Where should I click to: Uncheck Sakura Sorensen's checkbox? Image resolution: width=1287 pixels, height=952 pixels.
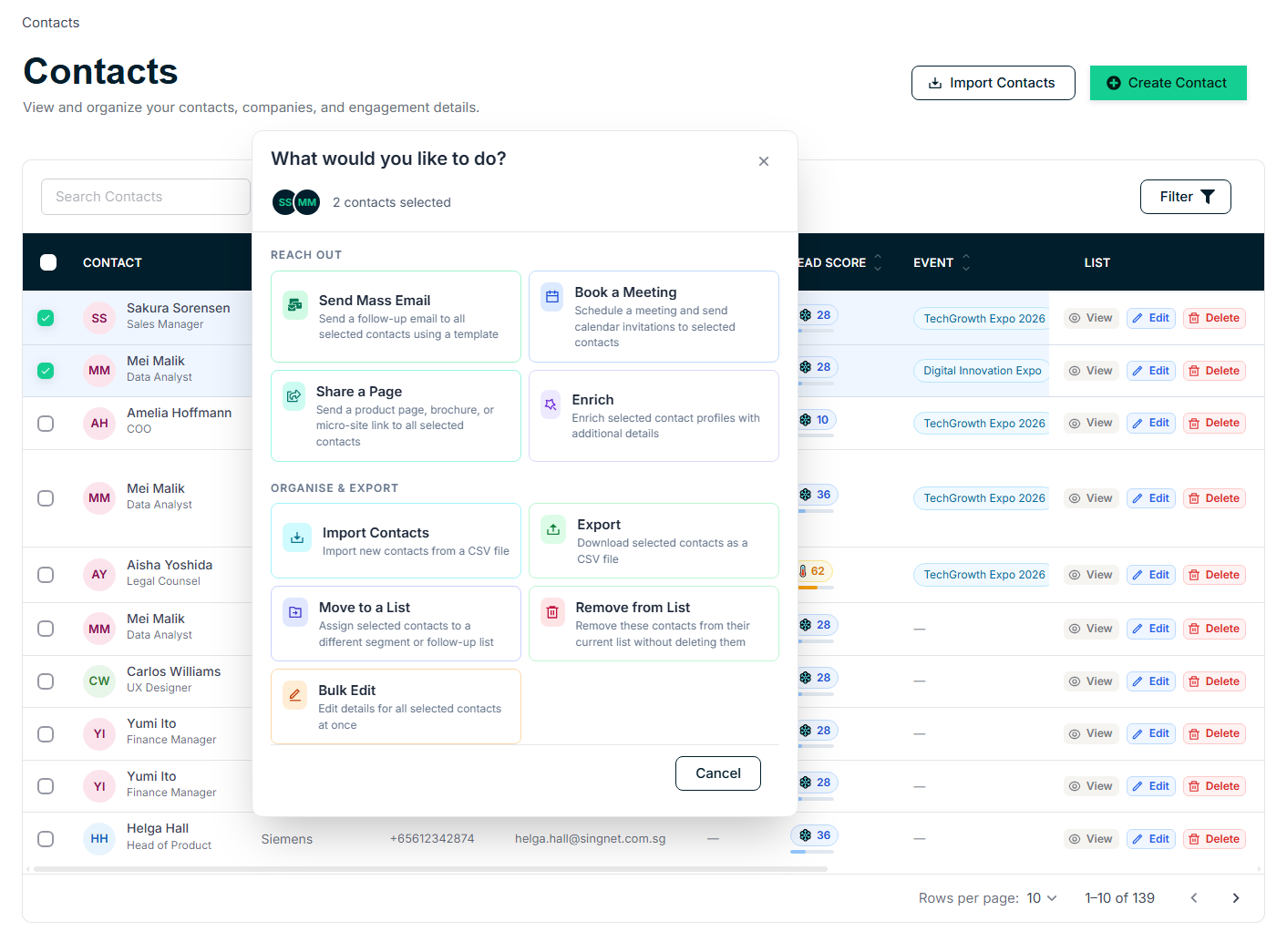pyautogui.click(x=46, y=318)
